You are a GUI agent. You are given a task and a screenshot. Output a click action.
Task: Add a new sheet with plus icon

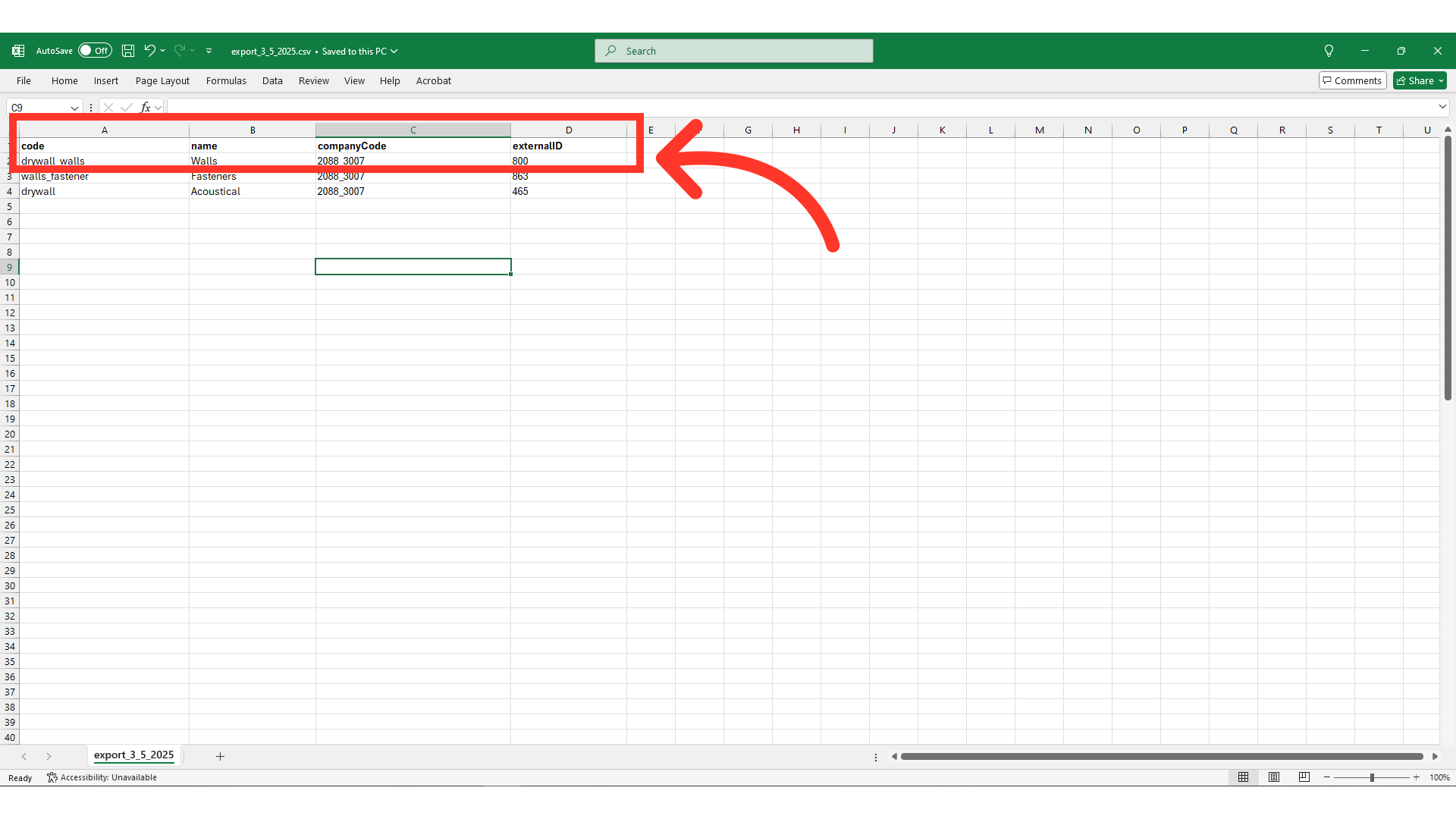click(x=220, y=756)
